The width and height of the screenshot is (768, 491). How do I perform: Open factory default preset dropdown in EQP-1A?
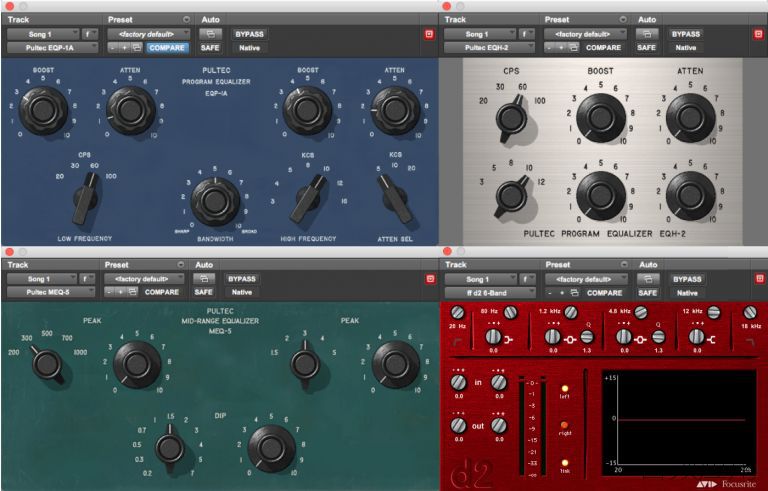pyautogui.click(x=149, y=34)
